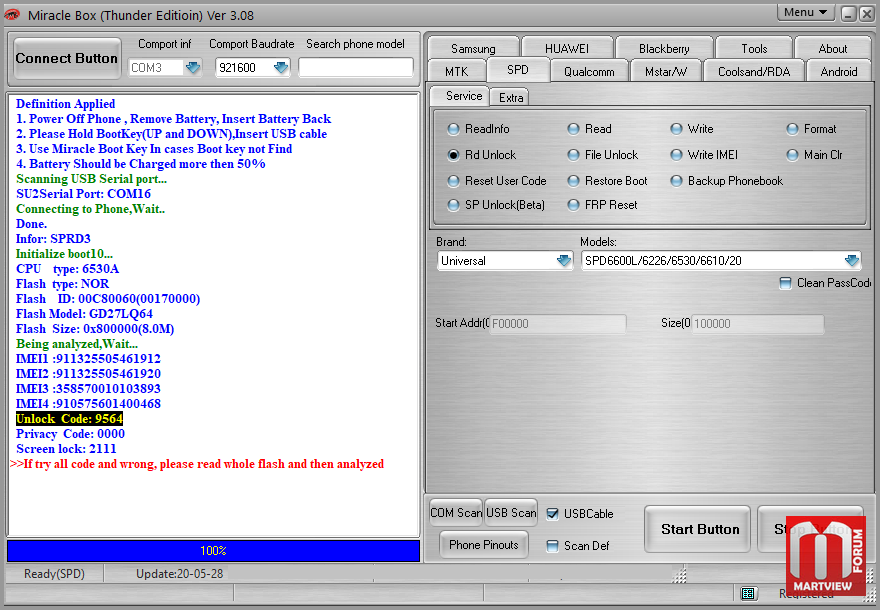Switch to the Blackberry tab
880x610 pixels.
[664, 49]
